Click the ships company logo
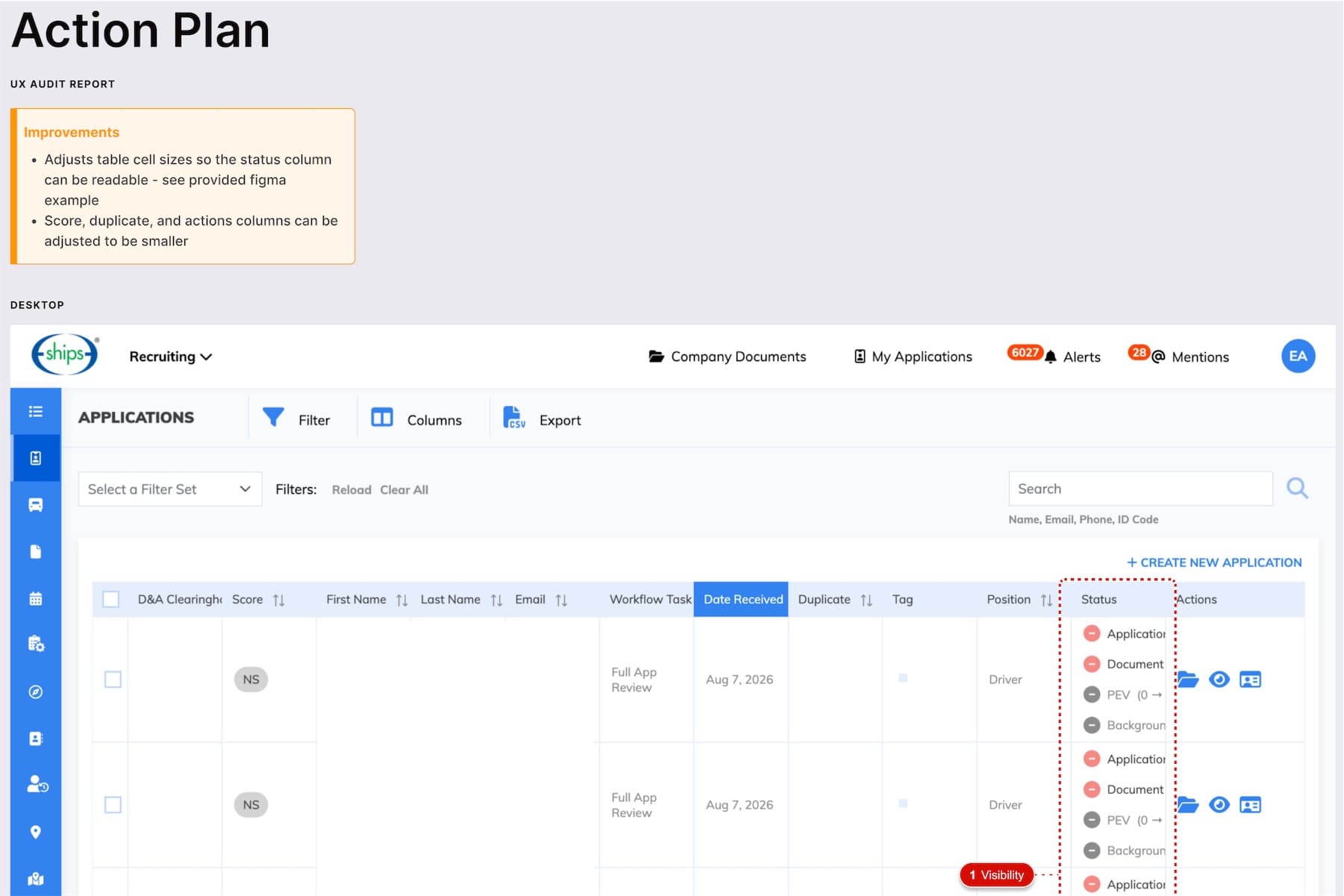This screenshot has width=1344, height=896. click(65, 354)
